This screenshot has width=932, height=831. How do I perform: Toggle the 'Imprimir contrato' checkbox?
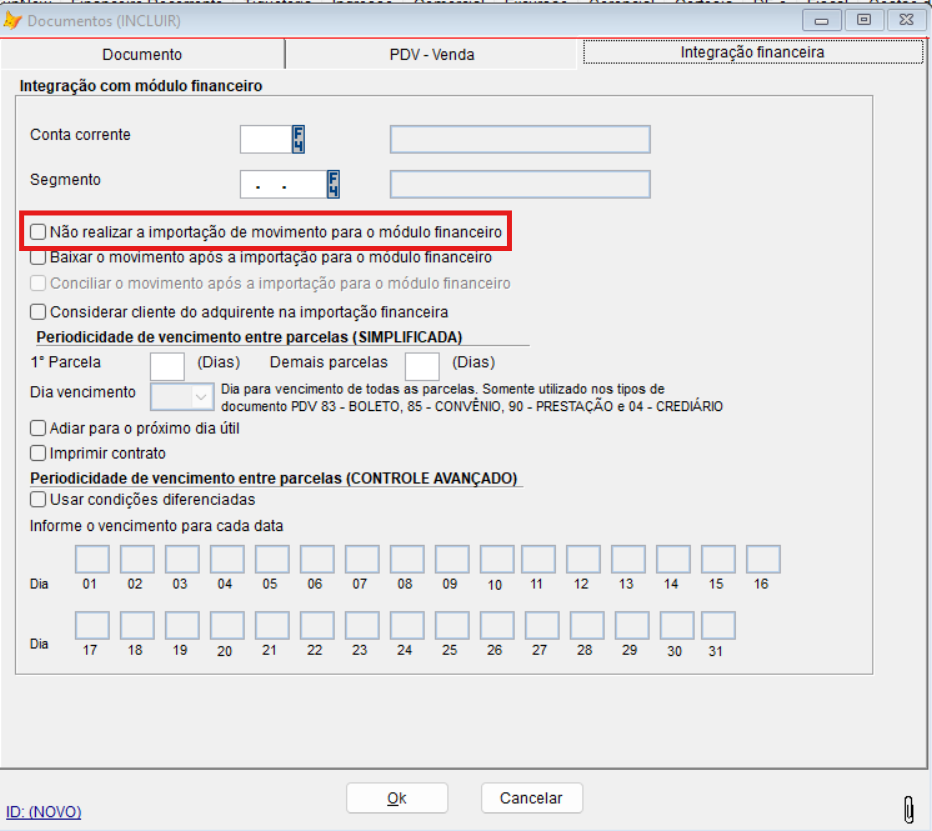tap(38, 453)
